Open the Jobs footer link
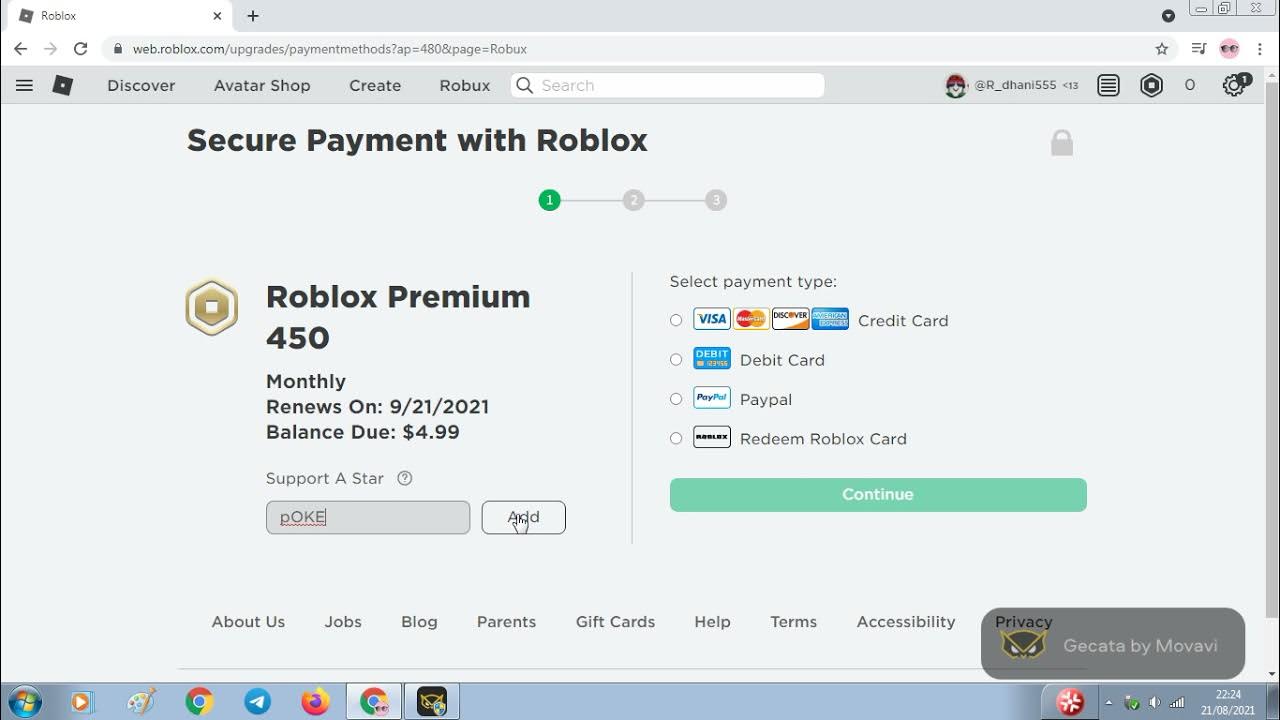The width and height of the screenshot is (1280, 720). click(343, 622)
